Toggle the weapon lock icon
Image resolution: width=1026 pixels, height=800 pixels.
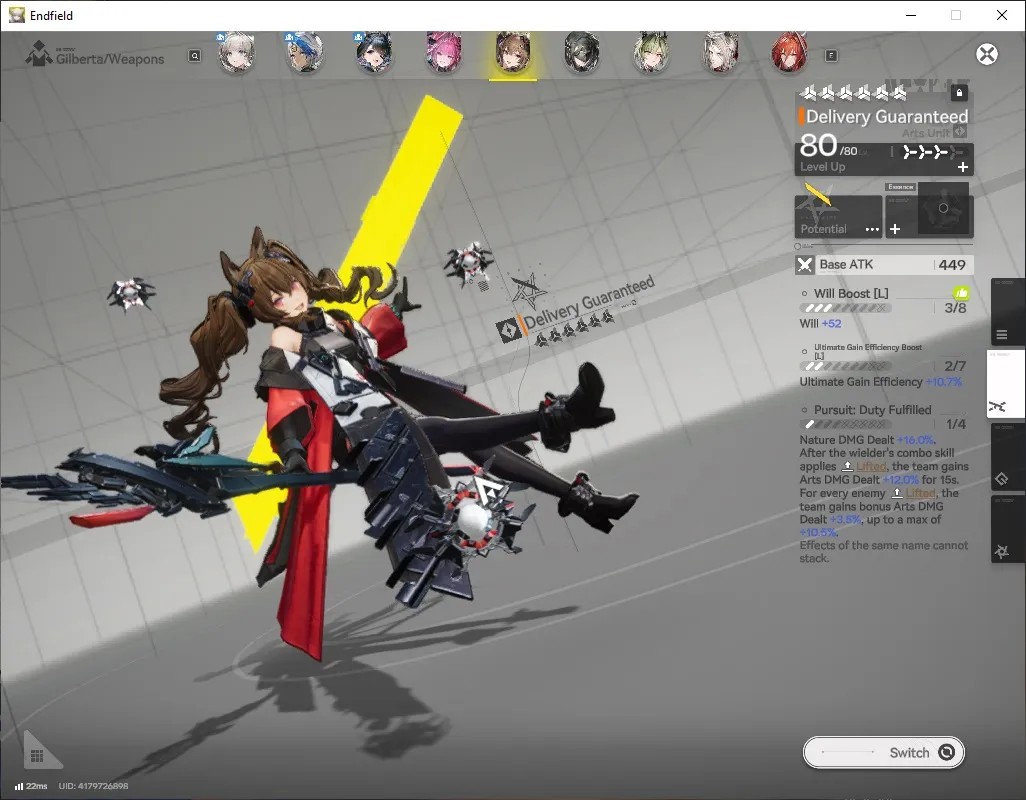(959, 93)
